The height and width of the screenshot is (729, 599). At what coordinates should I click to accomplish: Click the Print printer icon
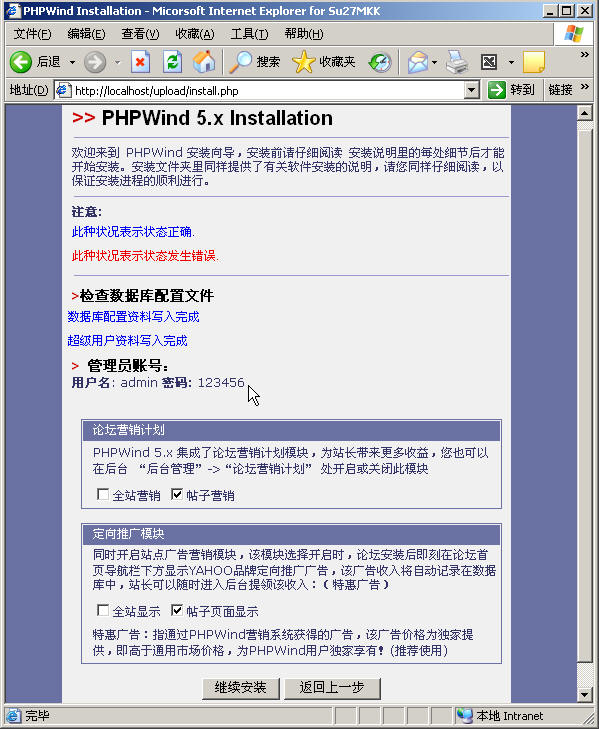click(457, 62)
